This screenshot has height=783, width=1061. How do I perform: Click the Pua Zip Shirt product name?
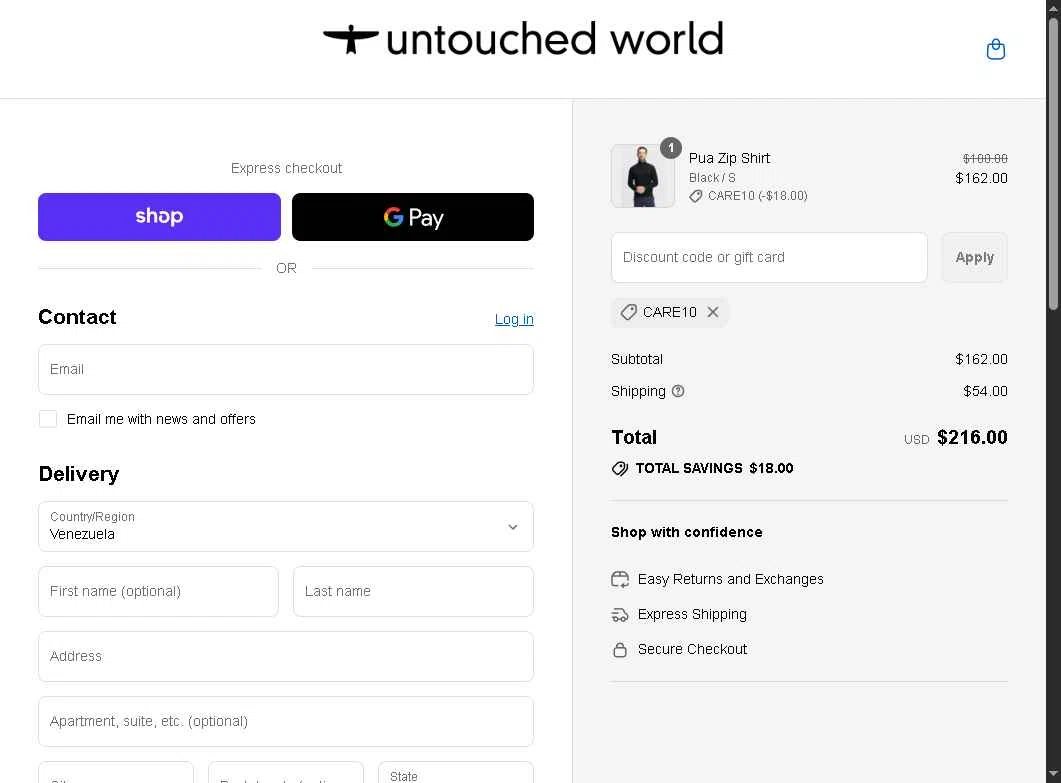[x=729, y=158]
